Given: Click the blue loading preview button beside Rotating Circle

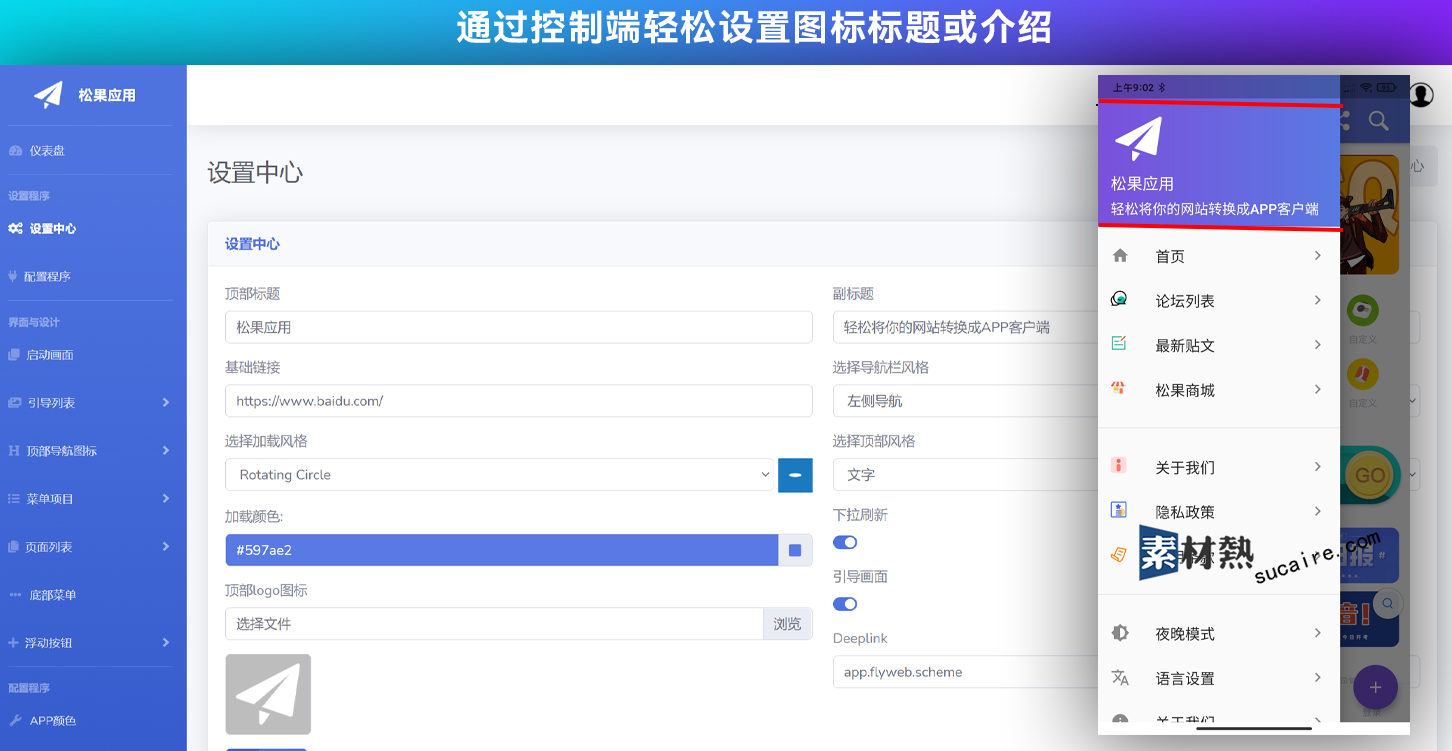Looking at the screenshot, I should click(x=795, y=475).
